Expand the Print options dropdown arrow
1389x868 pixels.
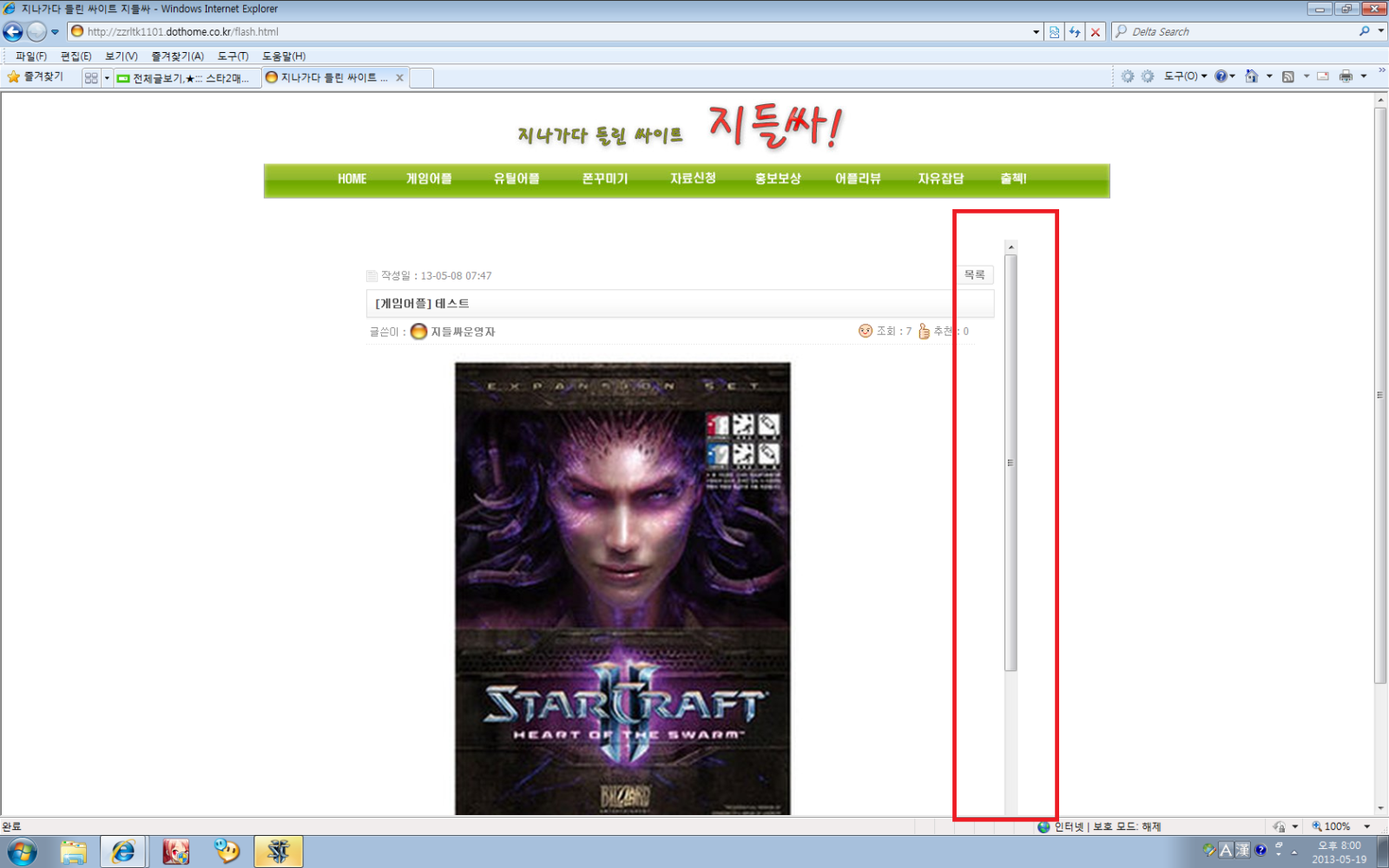click(1364, 76)
